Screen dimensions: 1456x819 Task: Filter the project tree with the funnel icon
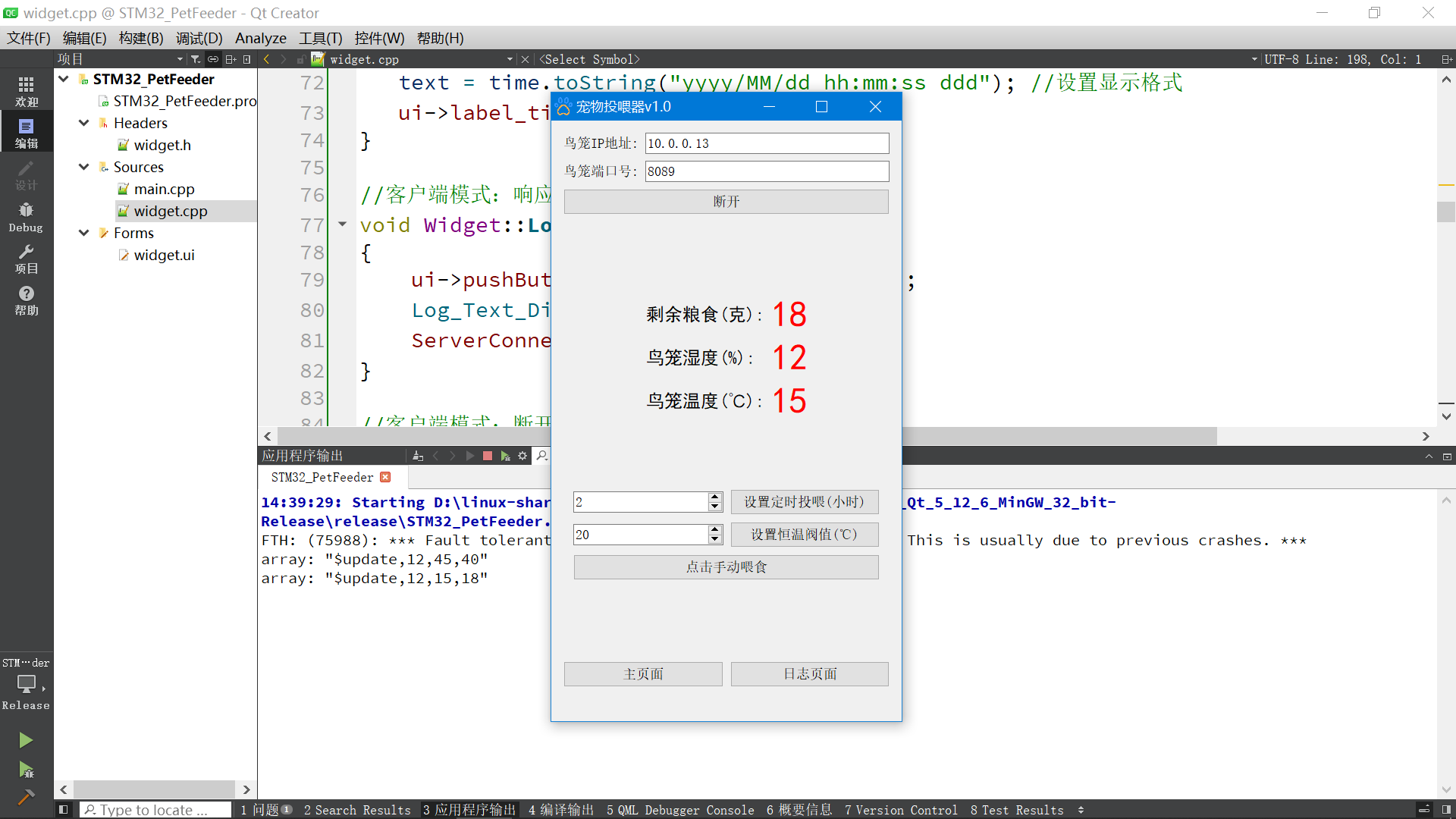coord(195,59)
